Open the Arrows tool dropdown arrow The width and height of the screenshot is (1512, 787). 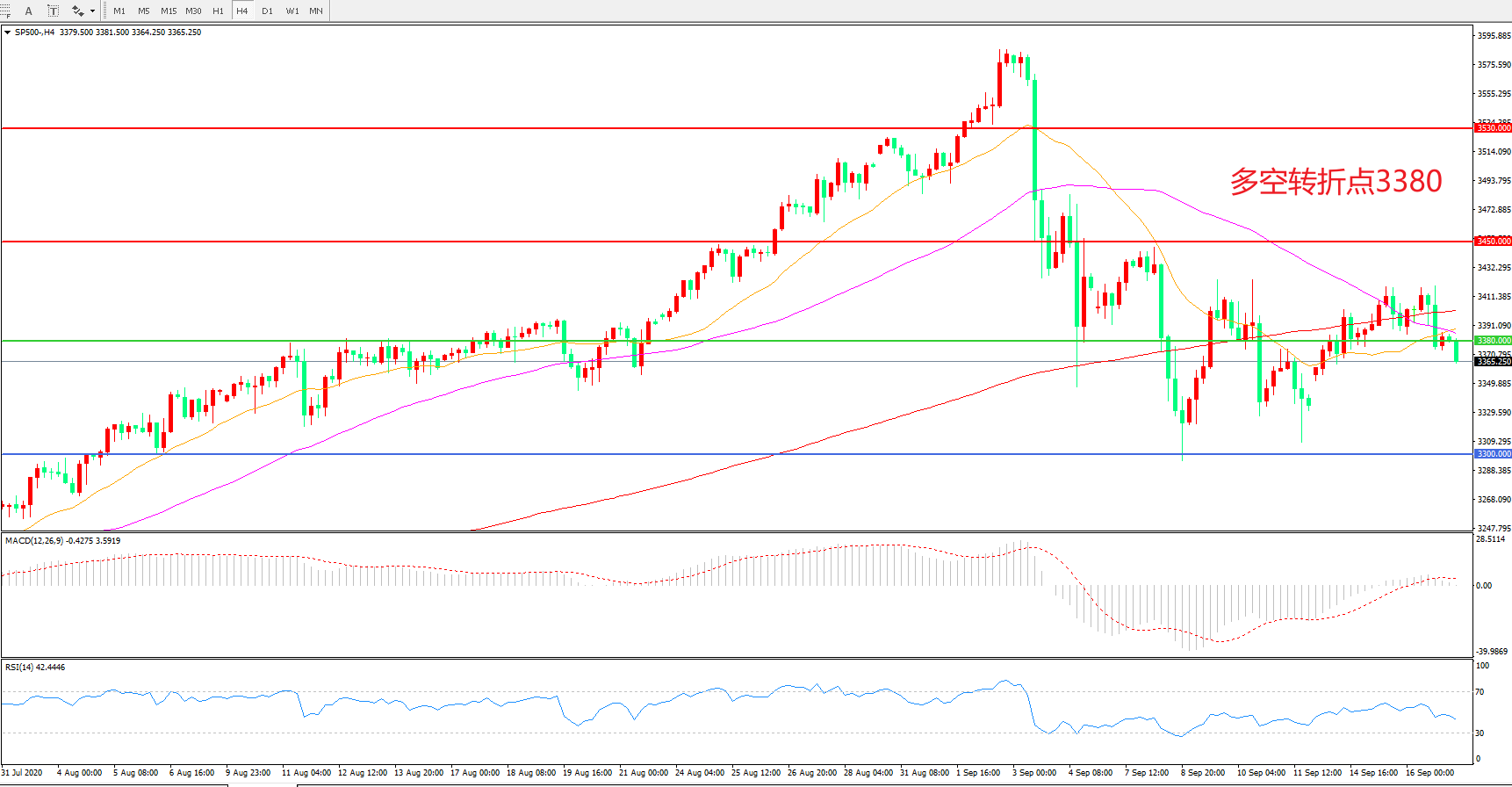(92, 11)
